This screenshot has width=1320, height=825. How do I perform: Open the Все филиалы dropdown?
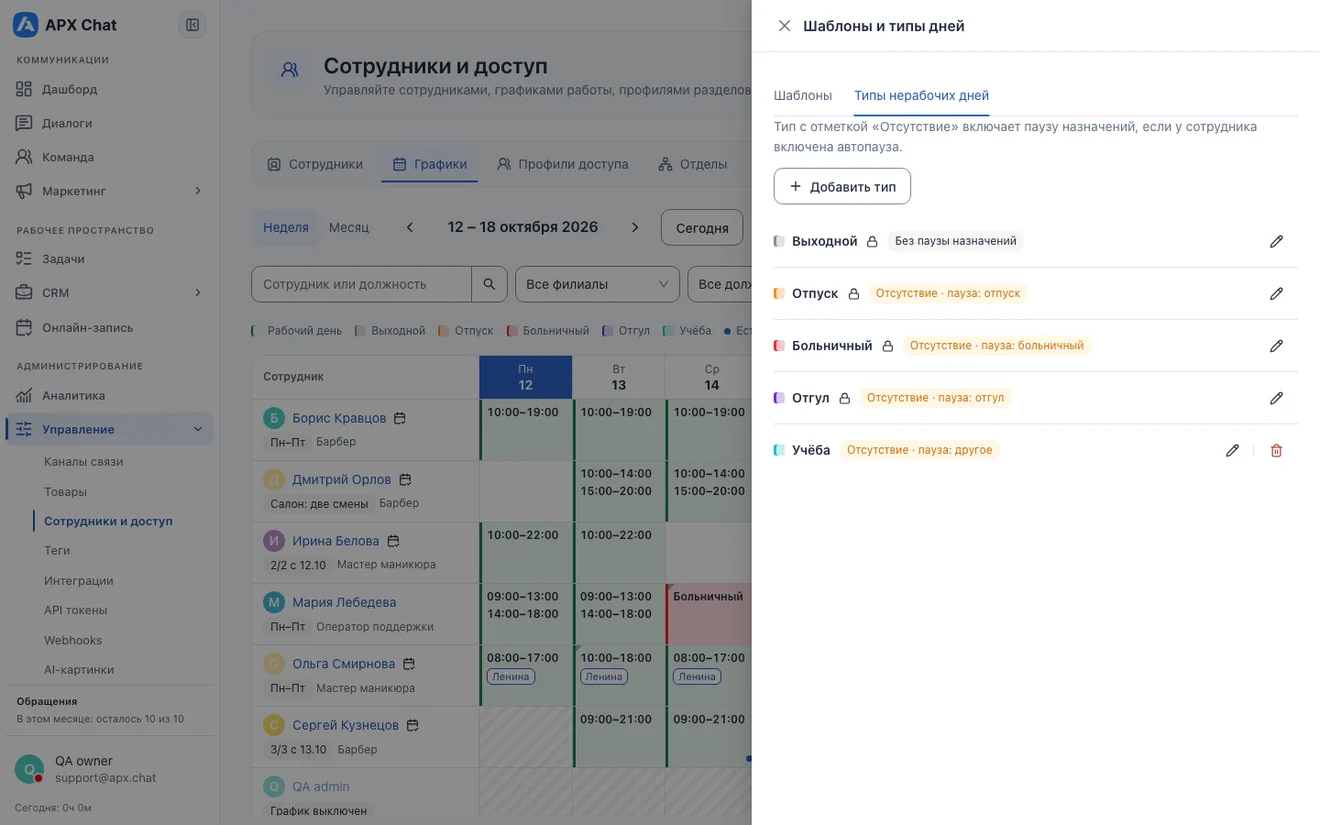pyautogui.click(x=597, y=284)
